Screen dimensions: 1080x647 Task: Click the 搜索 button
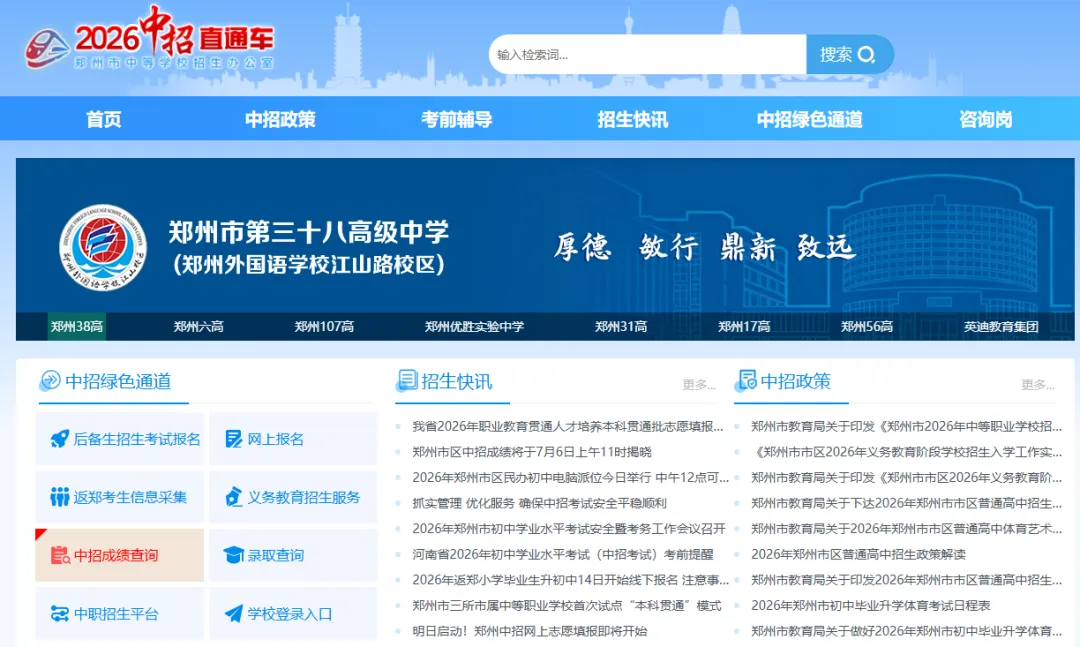[x=850, y=54]
